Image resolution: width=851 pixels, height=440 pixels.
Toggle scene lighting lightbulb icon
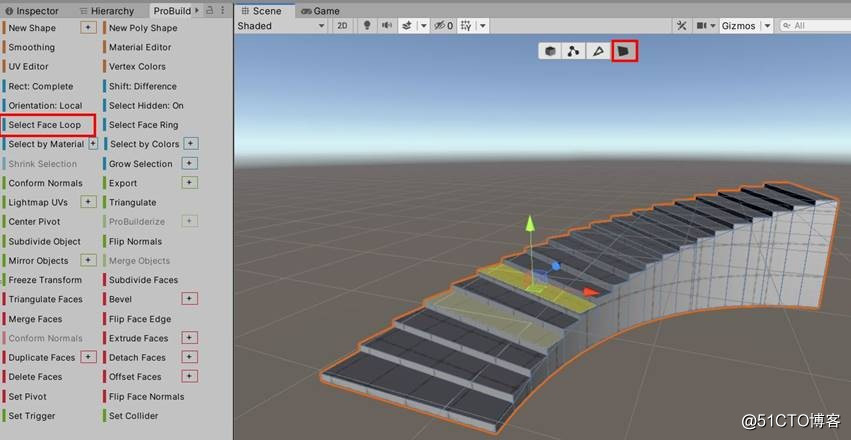[x=367, y=25]
